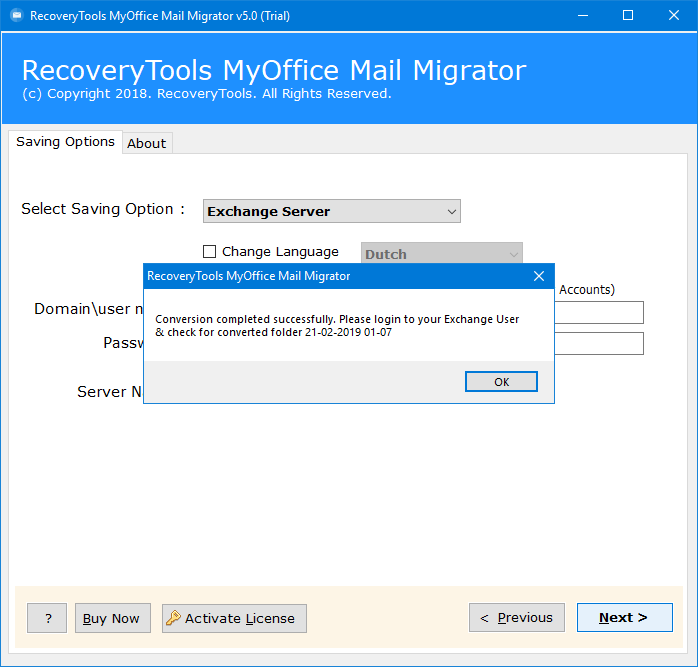
Task: Switch to the About tab
Action: (146, 143)
